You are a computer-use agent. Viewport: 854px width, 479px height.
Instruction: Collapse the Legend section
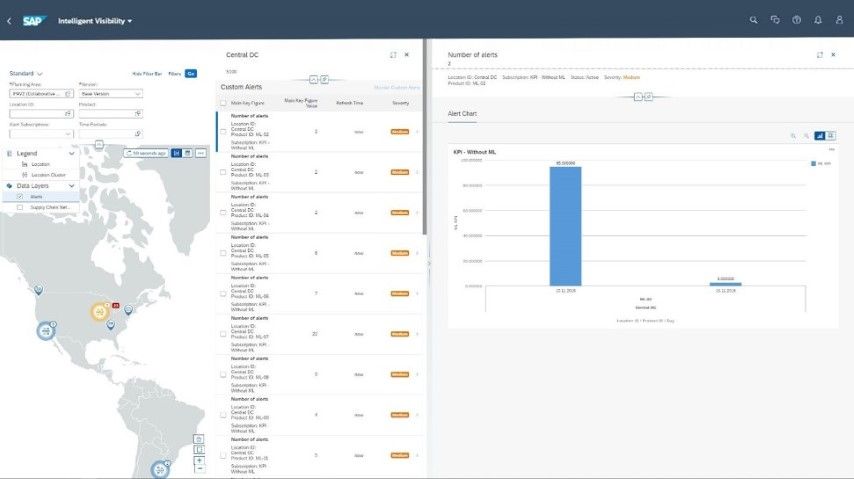click(71, 154)
